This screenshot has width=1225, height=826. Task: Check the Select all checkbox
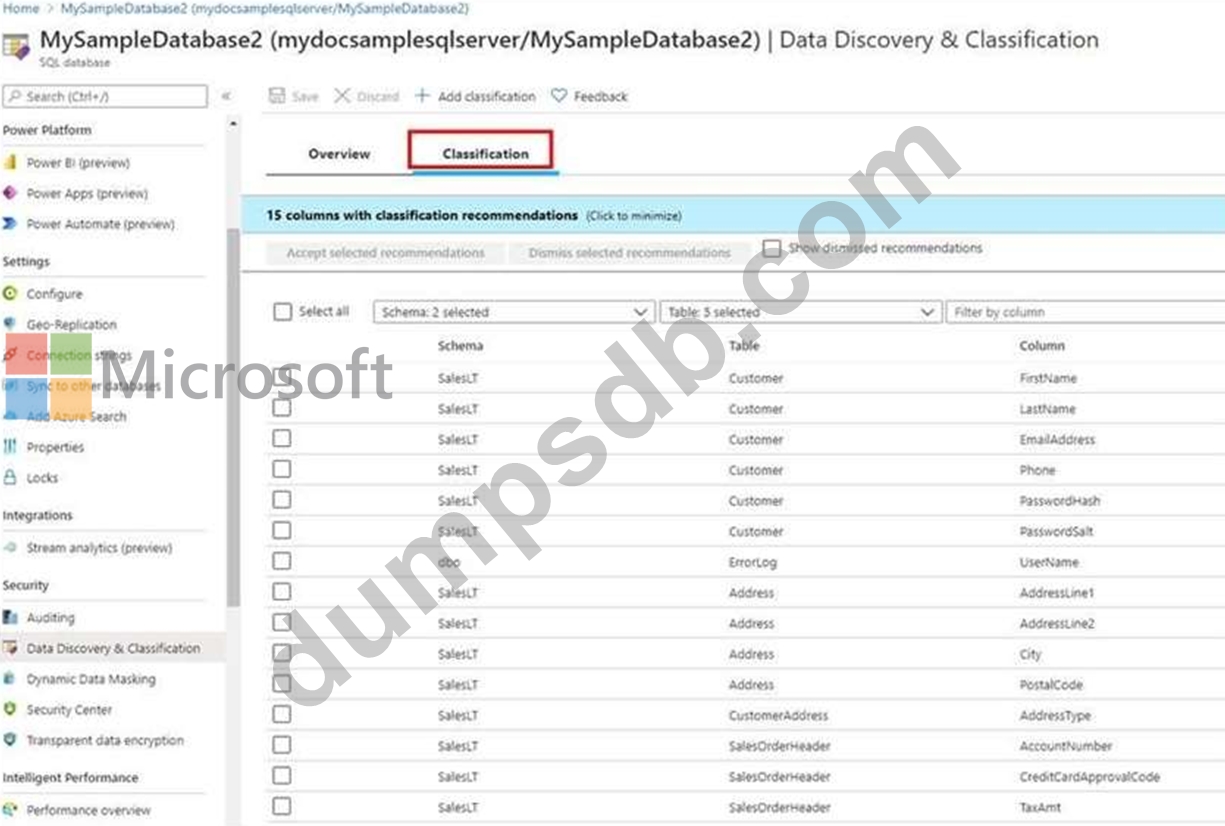pyautogui.click(x=283, y=312)
